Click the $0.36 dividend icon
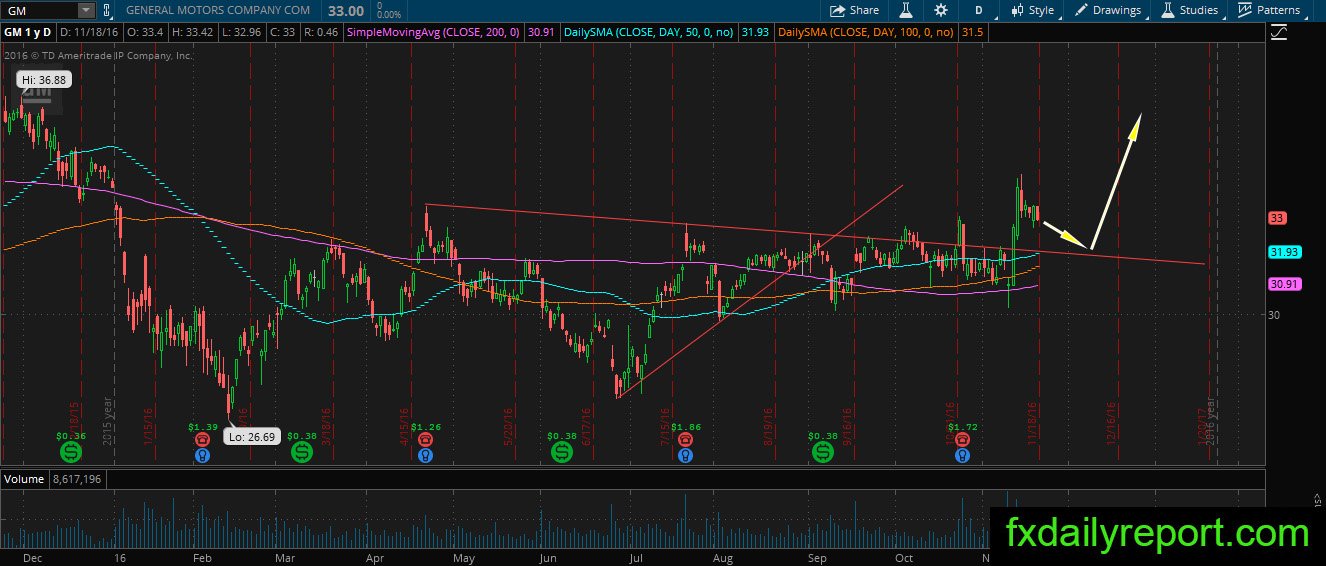Screen dimensions: 1326x566 [70, 453]
